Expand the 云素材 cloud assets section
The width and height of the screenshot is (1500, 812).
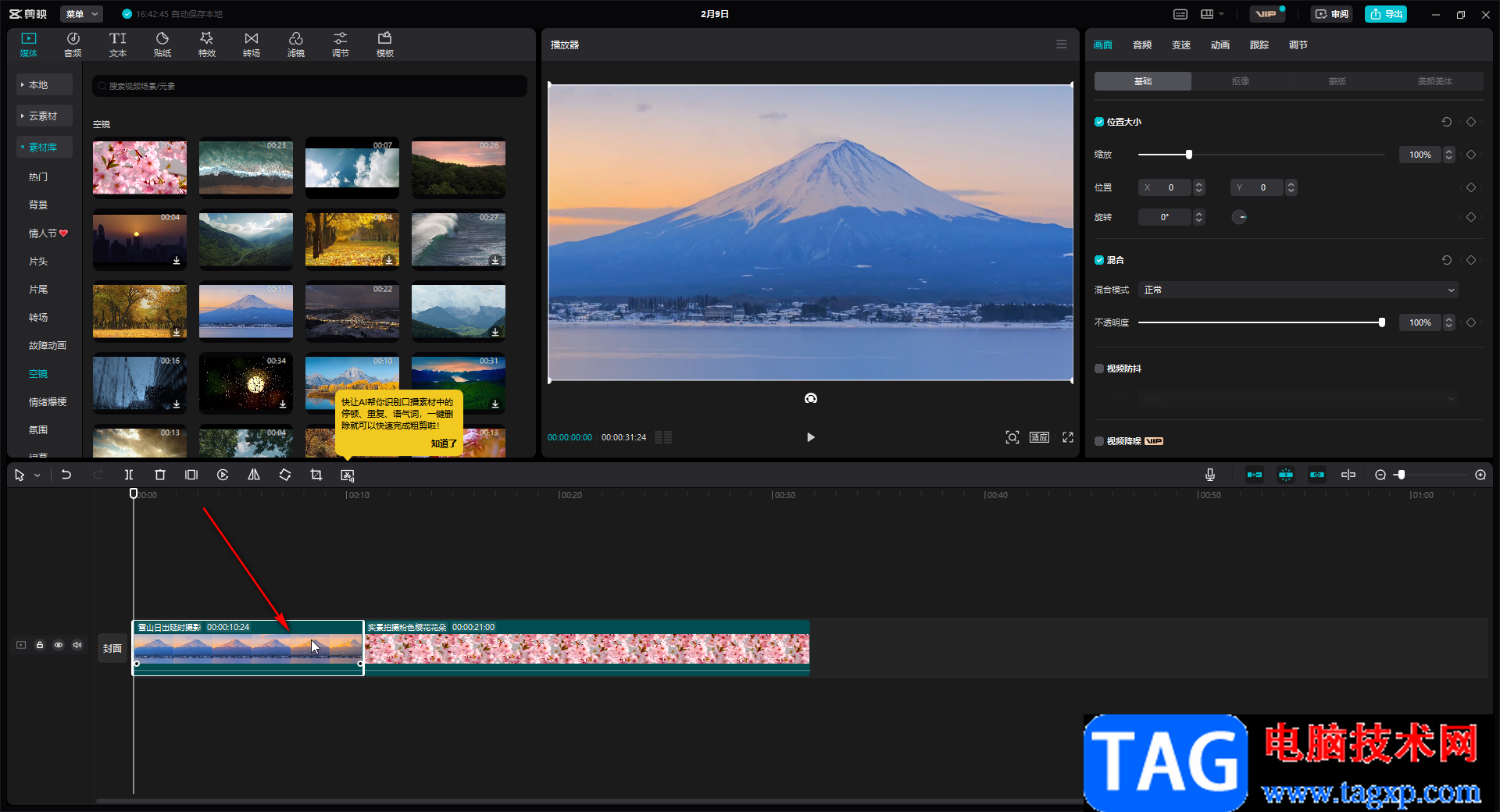(x=45, y=116)
